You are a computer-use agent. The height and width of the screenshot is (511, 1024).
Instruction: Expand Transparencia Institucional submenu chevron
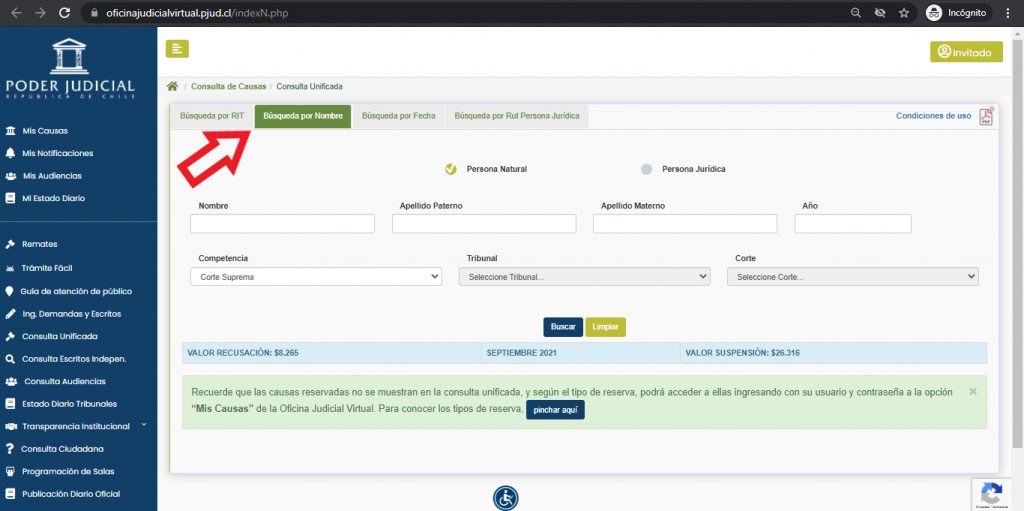[x=144, y=425]
